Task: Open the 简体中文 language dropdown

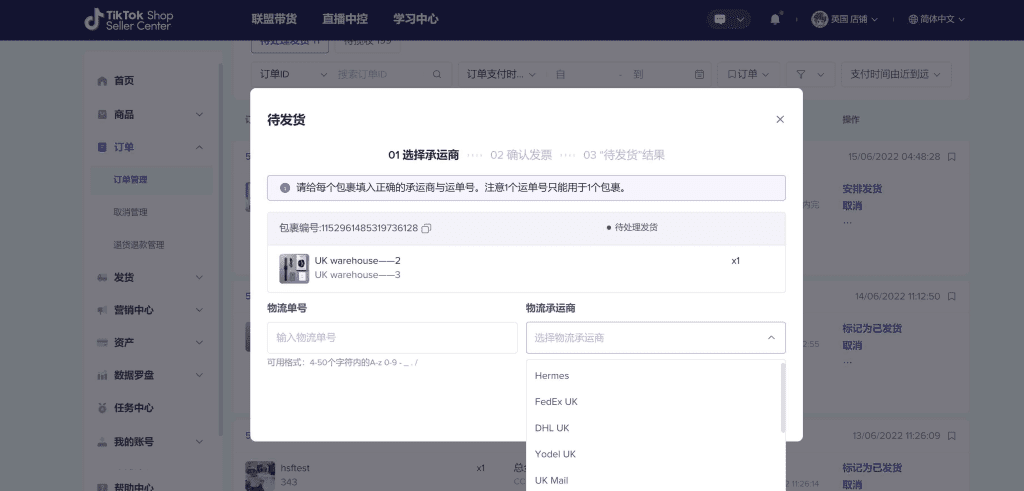Action: 936,20
